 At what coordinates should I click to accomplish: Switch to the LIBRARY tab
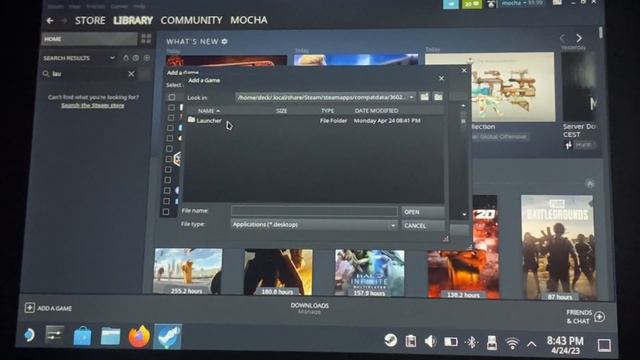click(x=133, y=20)
